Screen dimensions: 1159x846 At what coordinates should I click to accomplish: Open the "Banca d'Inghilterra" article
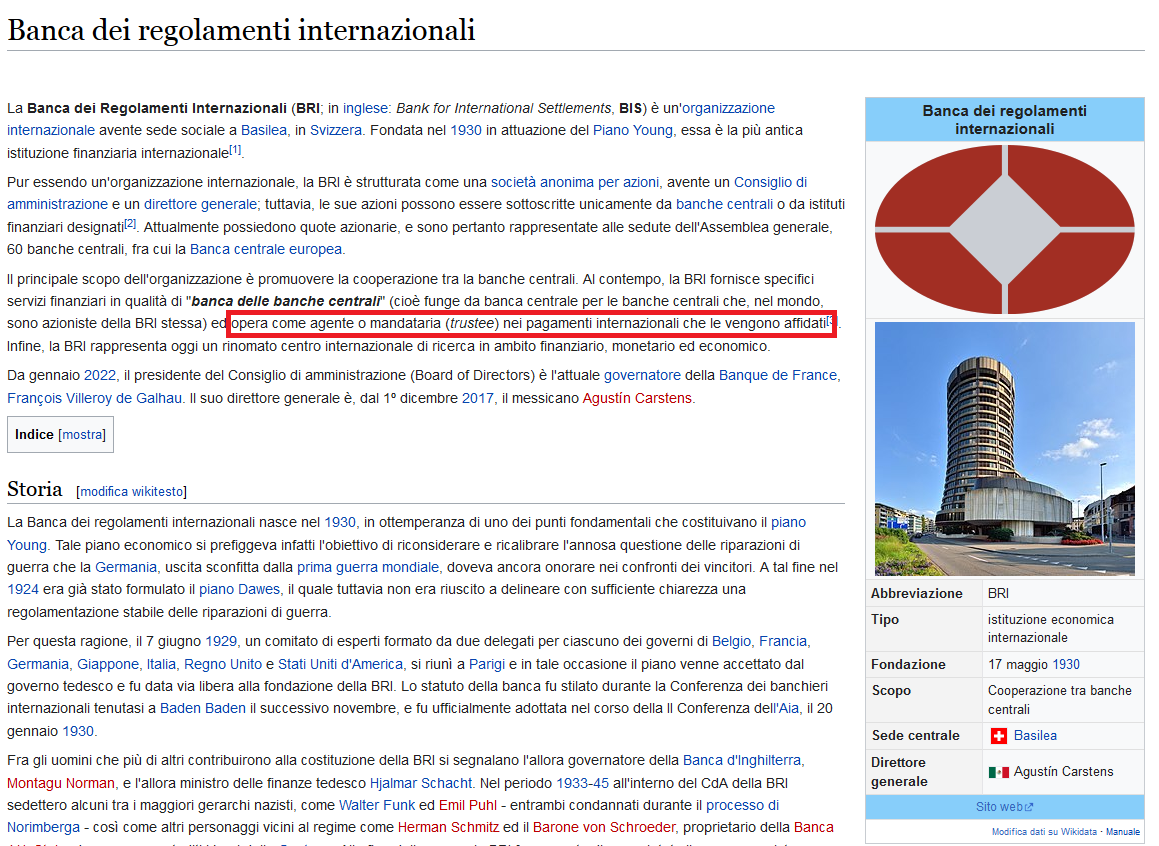742,760
